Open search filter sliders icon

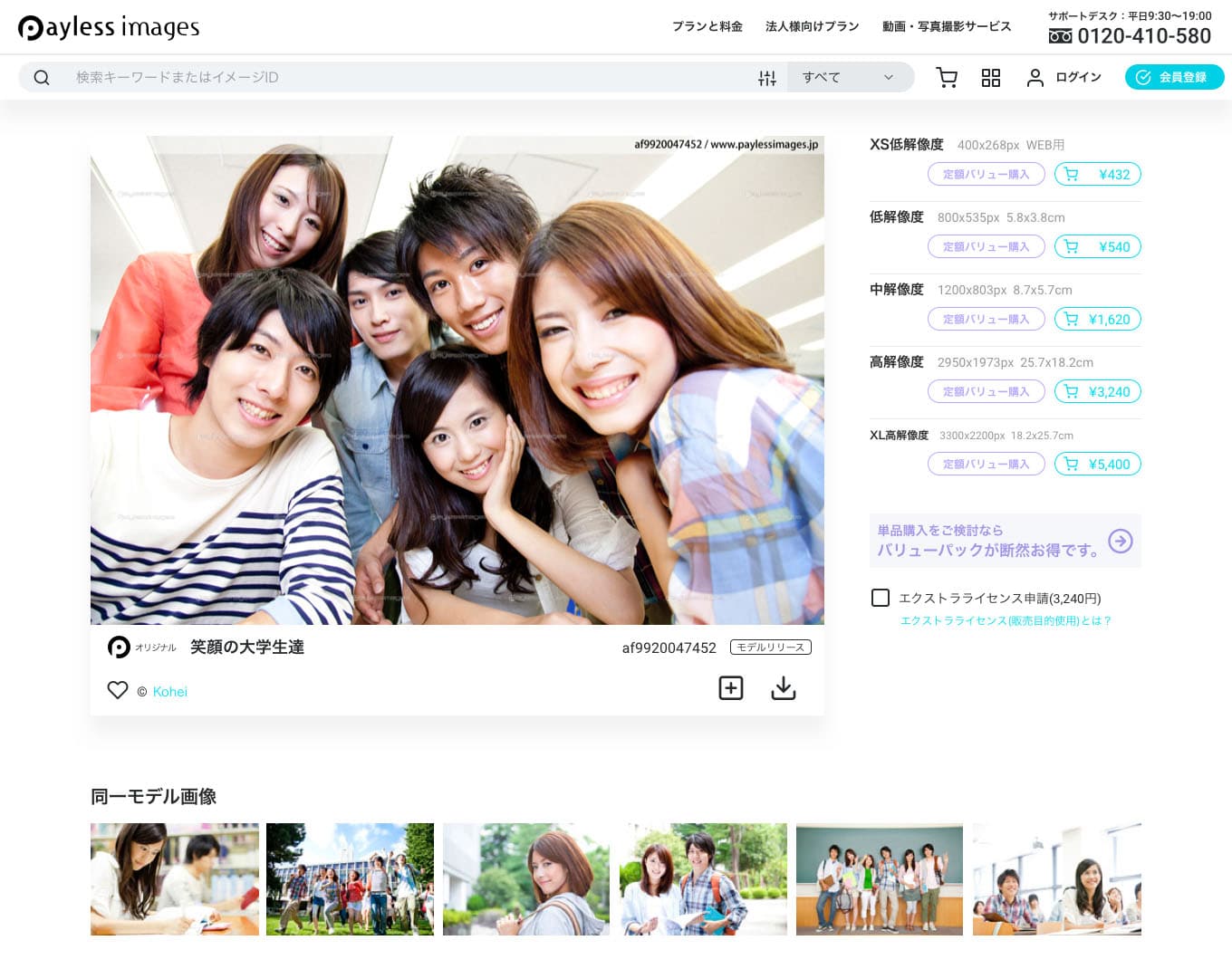(x=767, y=78)
